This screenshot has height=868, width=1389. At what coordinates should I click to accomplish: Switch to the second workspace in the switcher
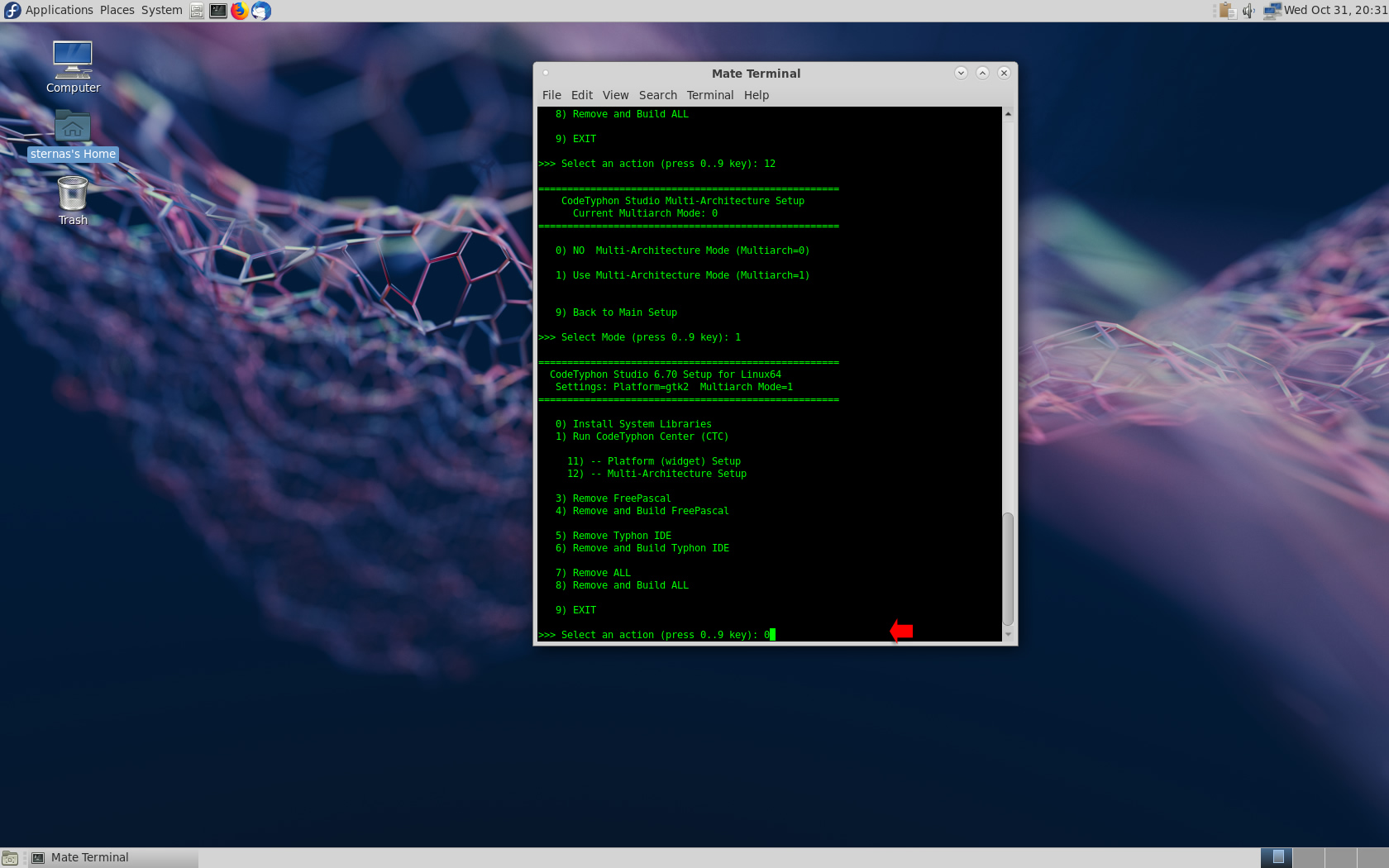coord(1309,858)
